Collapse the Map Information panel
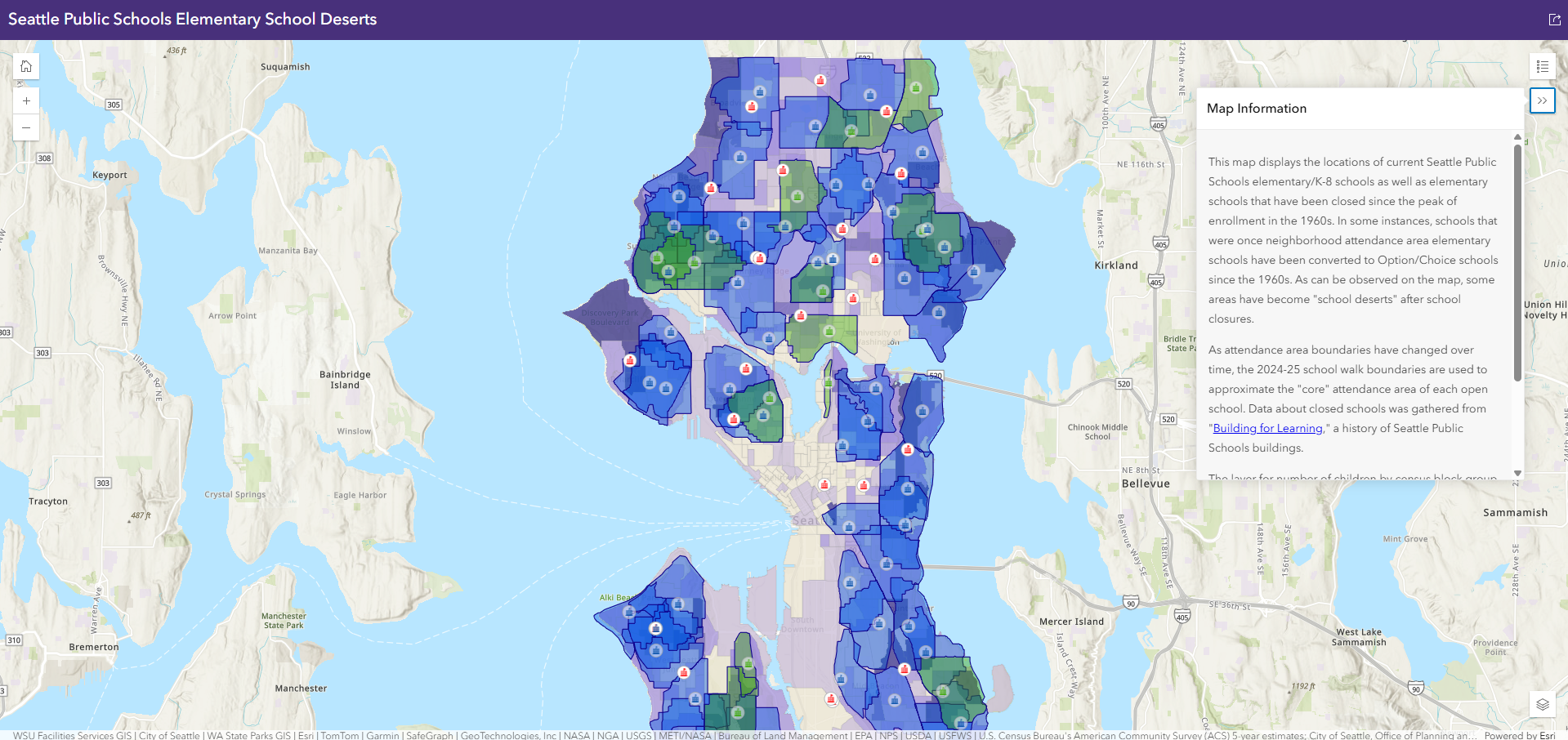This screenshot has height=740, width=1568. click(x=1542, y=100)
